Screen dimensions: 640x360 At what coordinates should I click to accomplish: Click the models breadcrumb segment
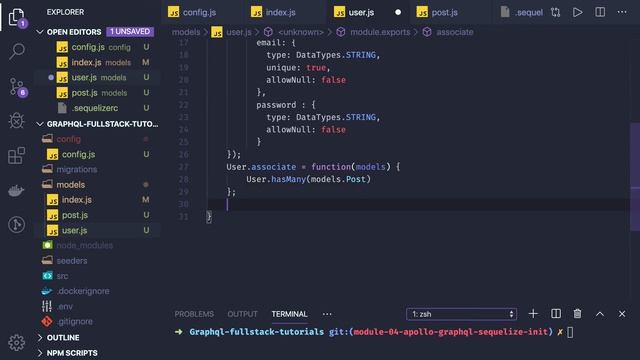point(186,32)
